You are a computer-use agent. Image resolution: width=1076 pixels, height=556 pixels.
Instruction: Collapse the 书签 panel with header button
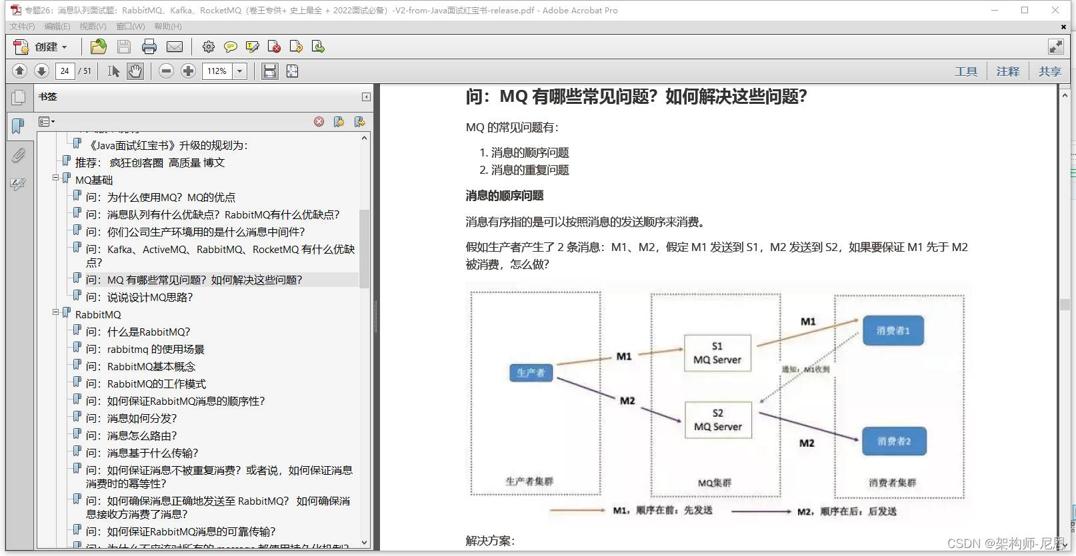click(366, 97)
